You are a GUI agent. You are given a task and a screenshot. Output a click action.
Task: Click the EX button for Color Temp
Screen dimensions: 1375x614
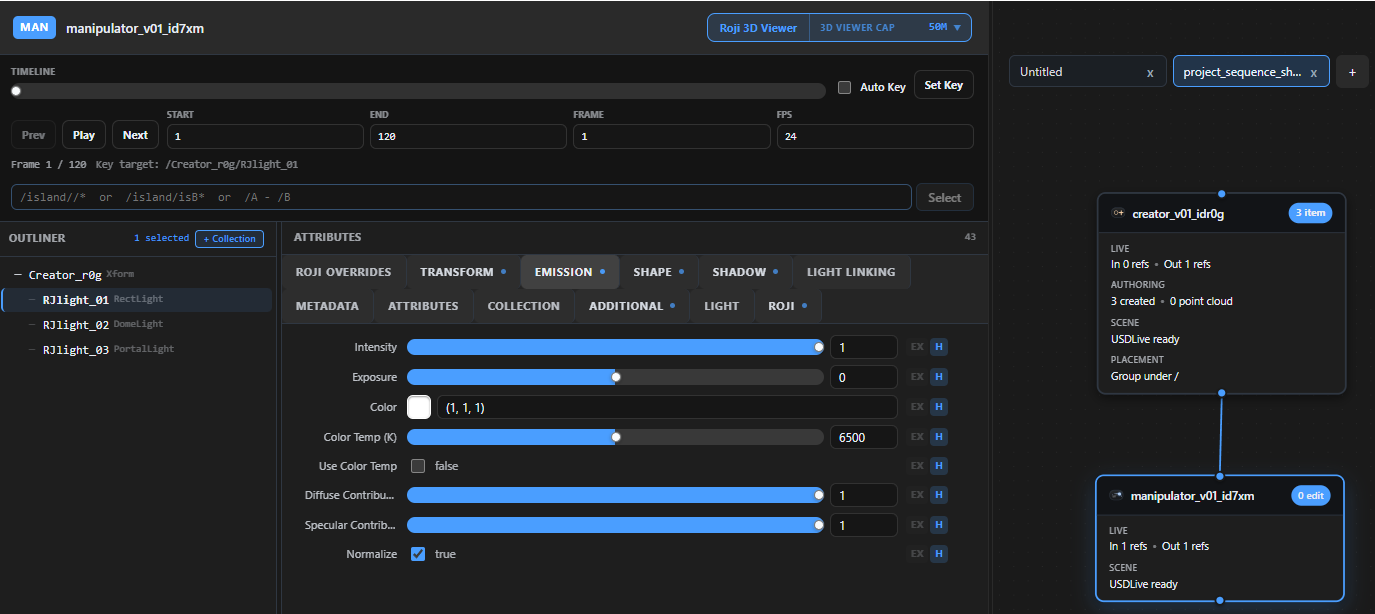click(x=917, y=437)
